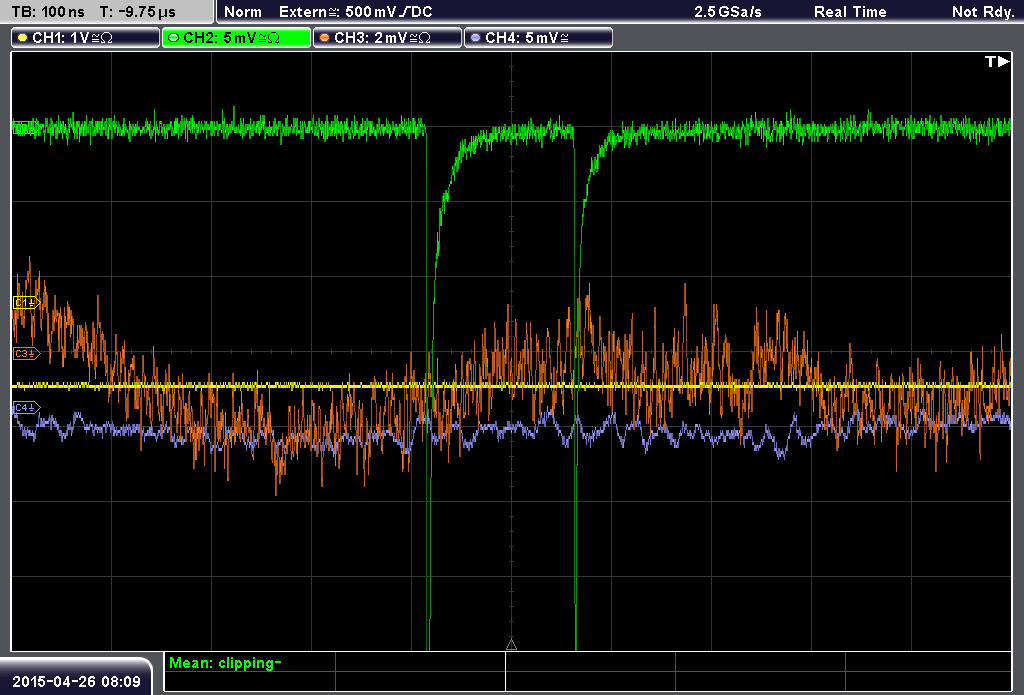
Task: Click the Extern 500 mV trigger source readout
Action: tap(355, 12)
